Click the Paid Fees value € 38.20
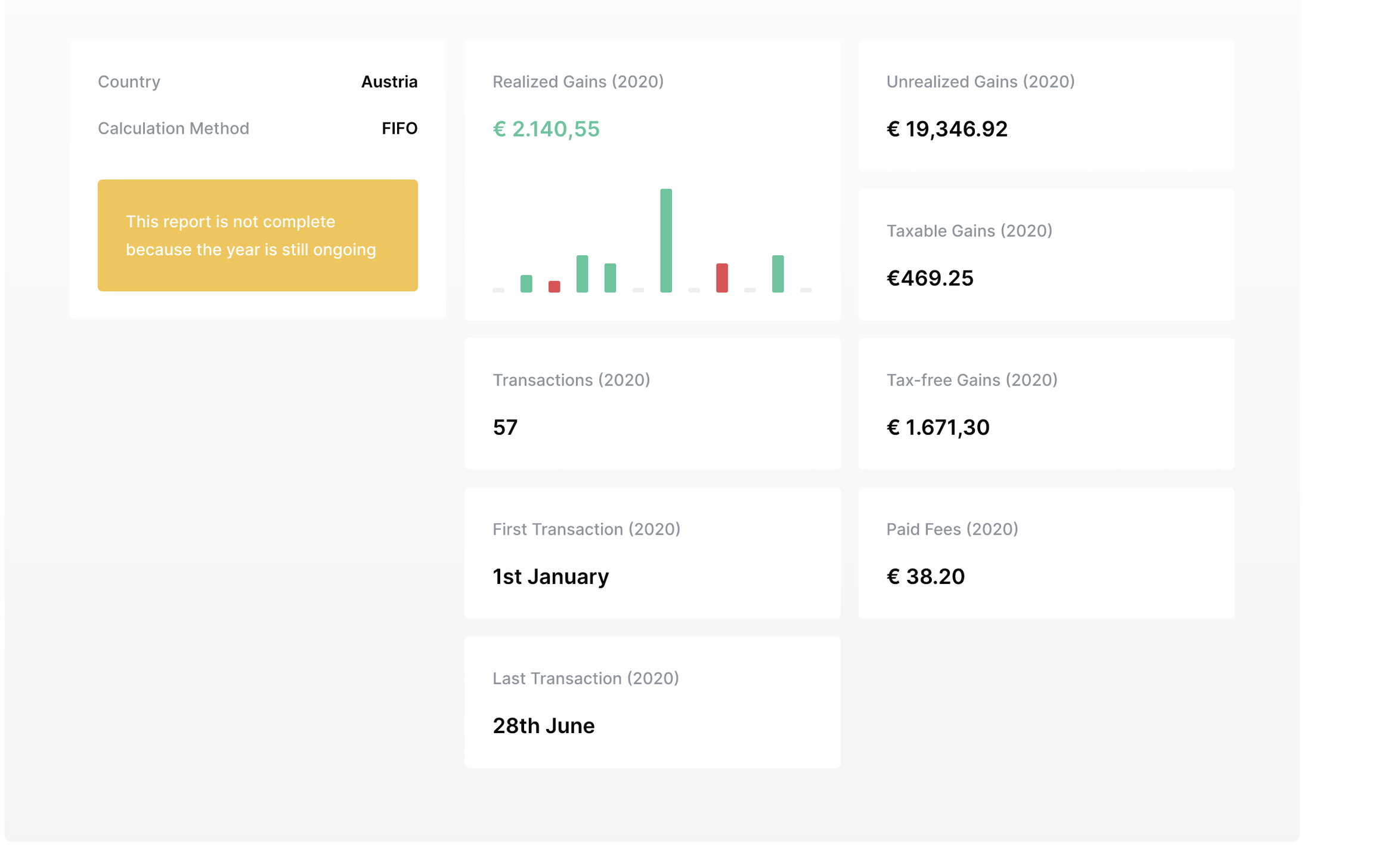The image size is (1400, 859). 925,576
